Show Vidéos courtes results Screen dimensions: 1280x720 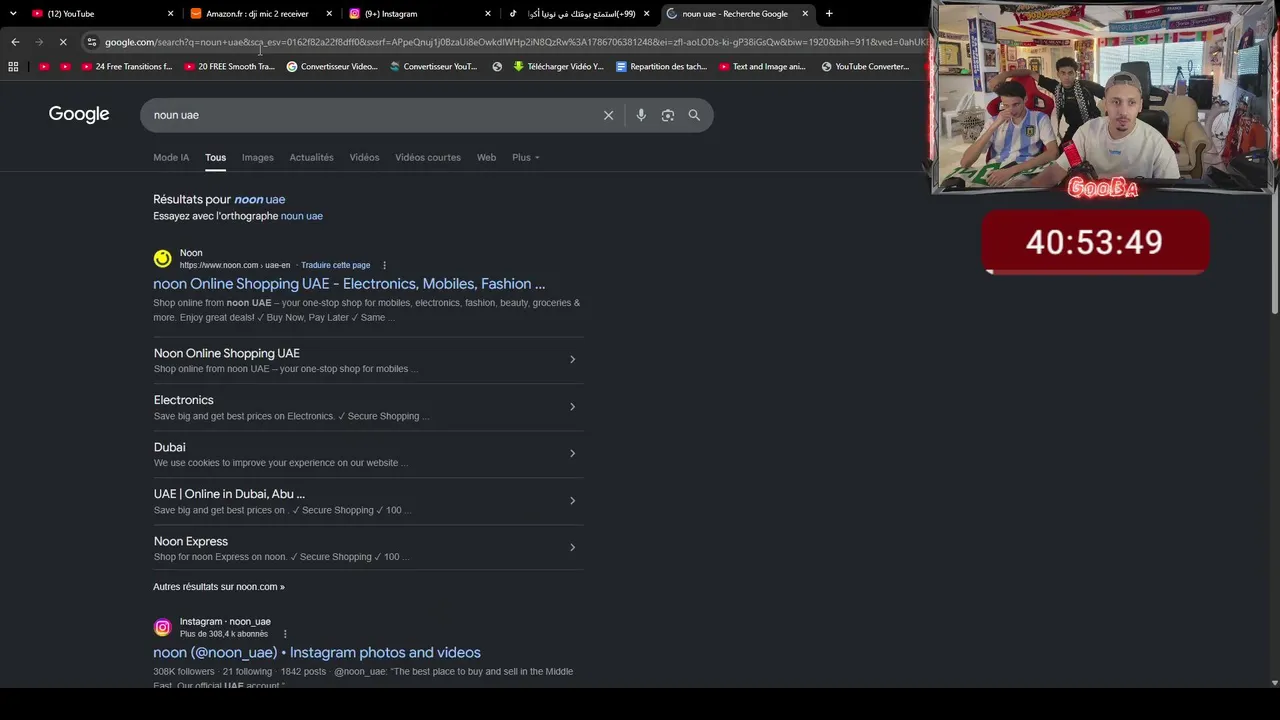pyautogui.click(x=428, y=157)
